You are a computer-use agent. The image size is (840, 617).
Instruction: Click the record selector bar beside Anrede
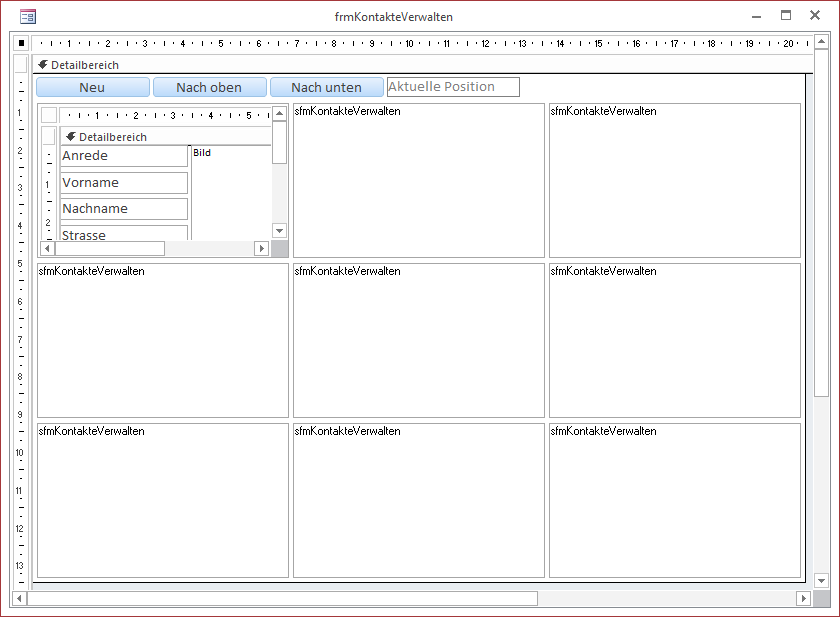pyautogui.click(x=48, y=156)
